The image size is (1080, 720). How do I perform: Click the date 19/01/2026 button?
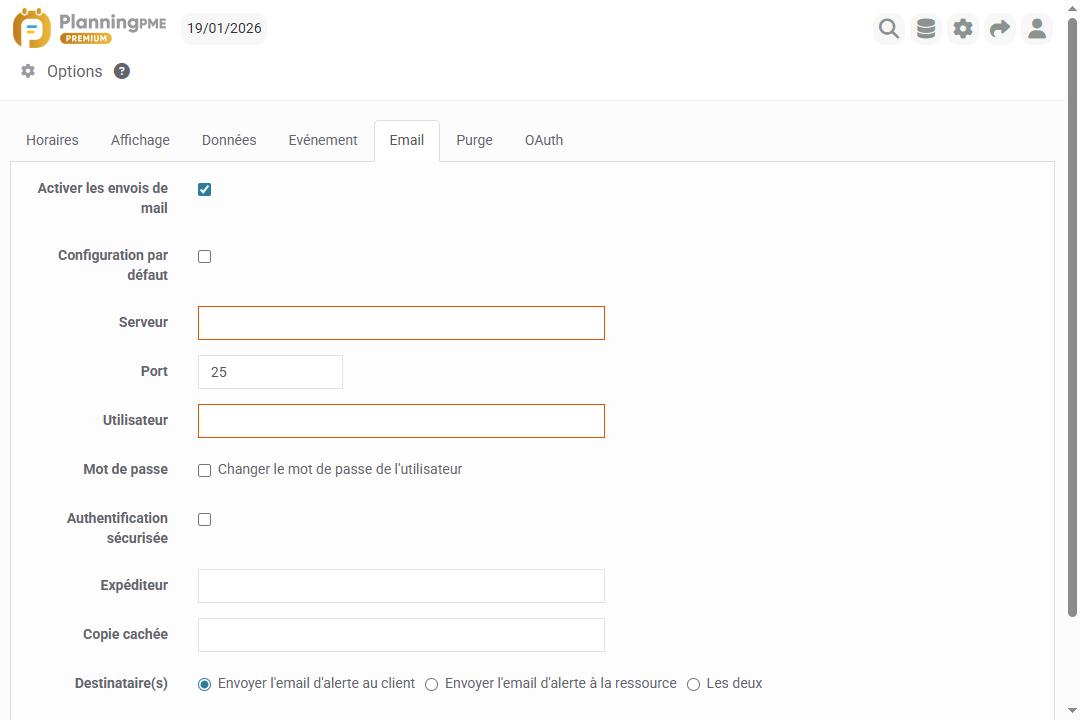(x=224, y=28)
